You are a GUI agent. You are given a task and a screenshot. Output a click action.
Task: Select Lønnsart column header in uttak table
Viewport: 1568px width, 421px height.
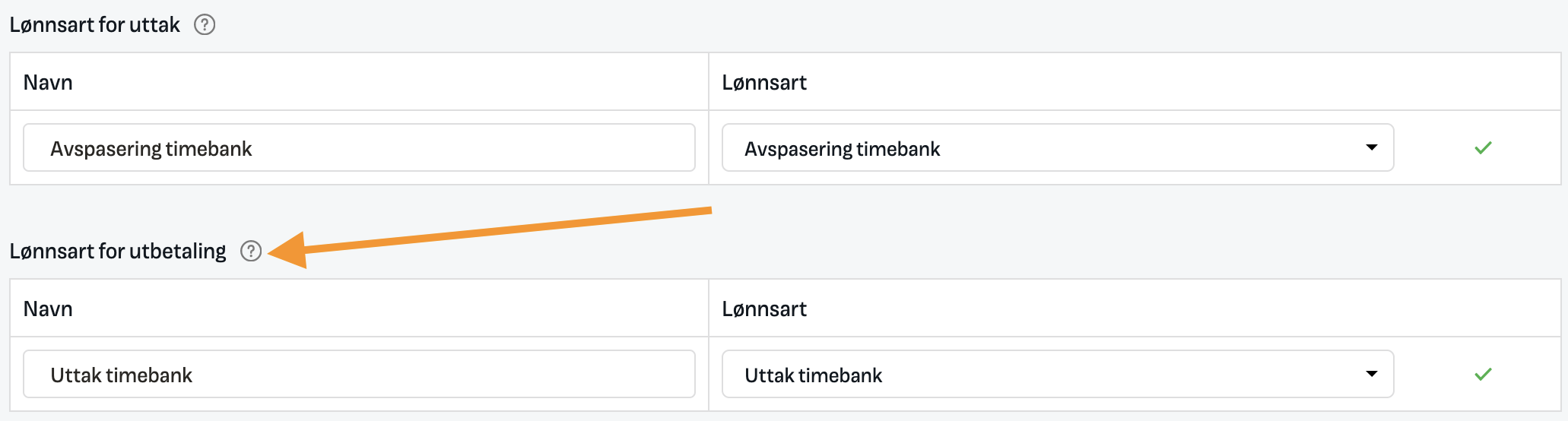coord(764,82)
